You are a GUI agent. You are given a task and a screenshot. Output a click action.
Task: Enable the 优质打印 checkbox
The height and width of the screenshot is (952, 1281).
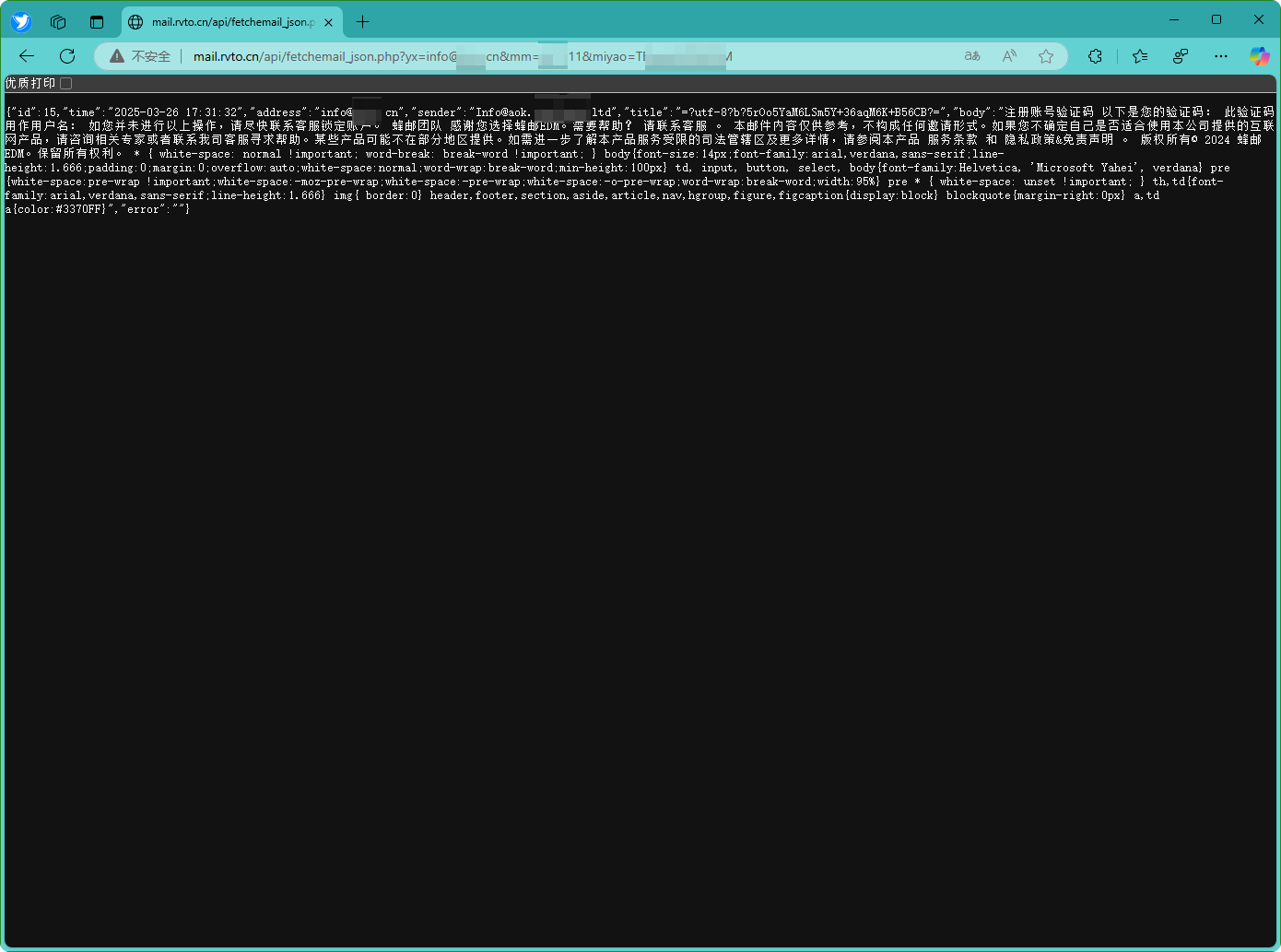[66, 84]
